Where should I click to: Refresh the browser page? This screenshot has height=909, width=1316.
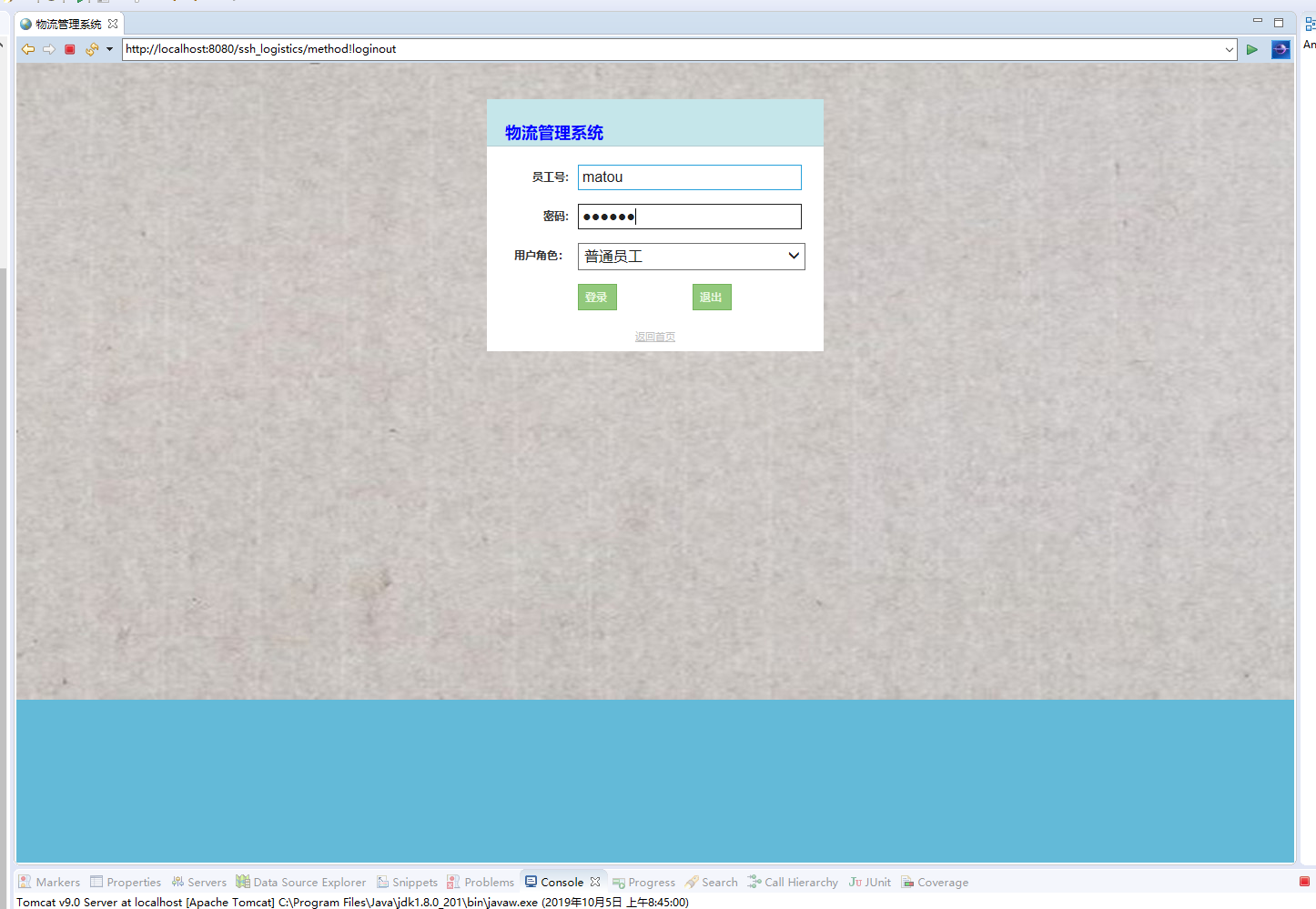pos(91,49)
